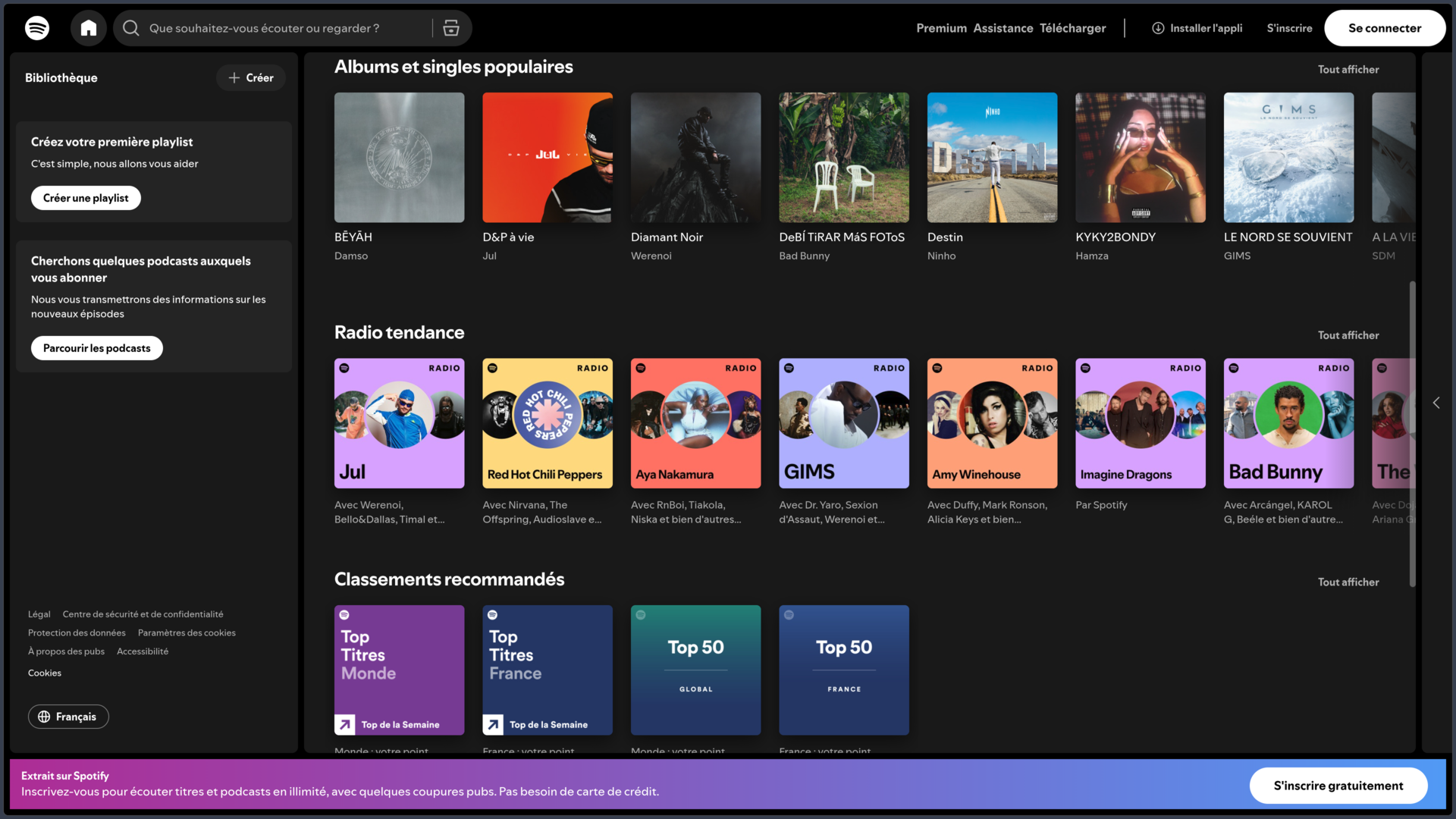Click the plus icon on Créer
Viewport: 1456px width, 819px height.
point(234,77)
